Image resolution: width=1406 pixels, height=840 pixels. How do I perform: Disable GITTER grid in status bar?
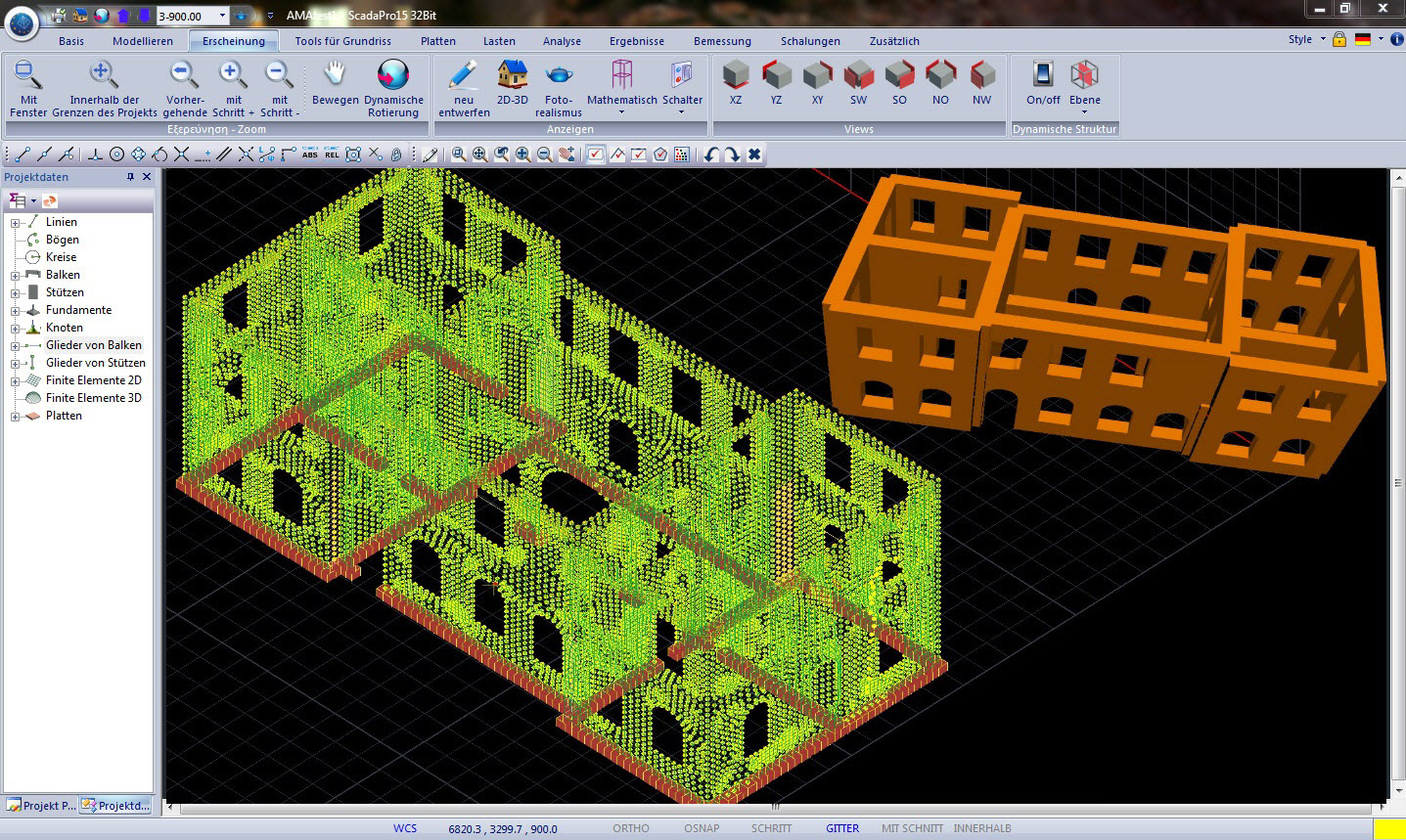click(841, 828)
